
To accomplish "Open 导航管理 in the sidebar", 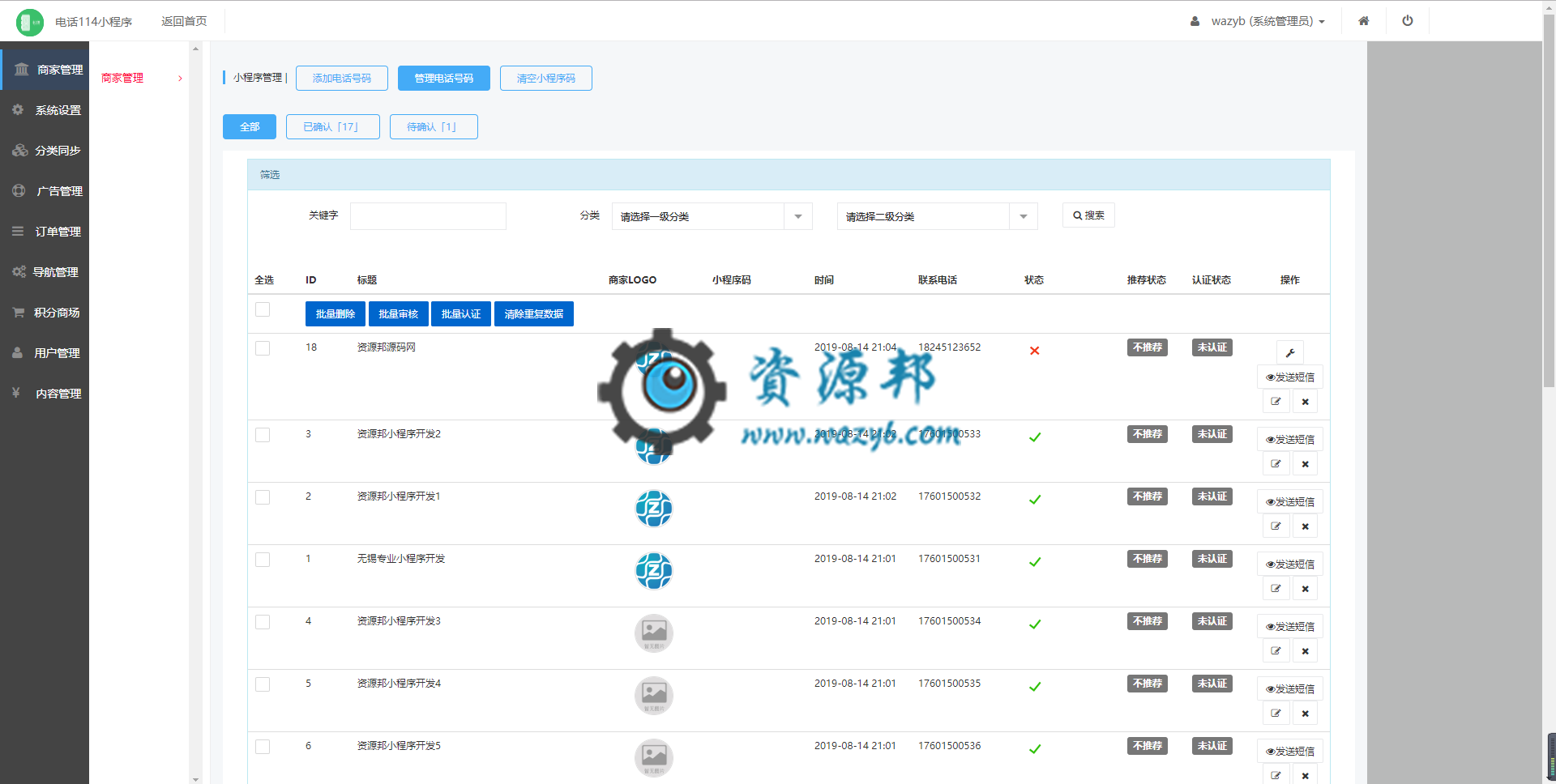I will pyautogui.click(x=45, y=272).
